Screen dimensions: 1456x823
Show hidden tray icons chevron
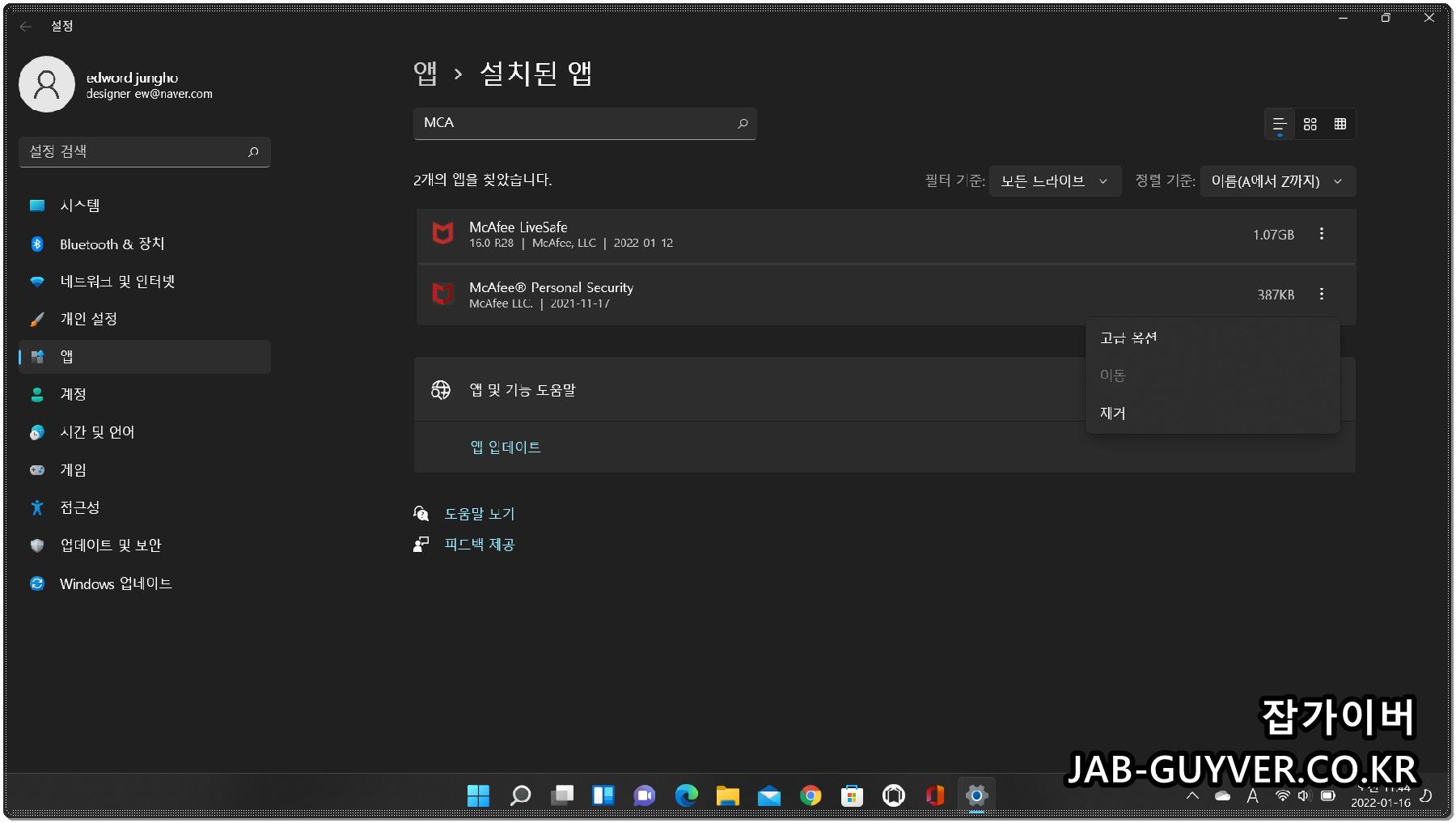[1192, 795]
